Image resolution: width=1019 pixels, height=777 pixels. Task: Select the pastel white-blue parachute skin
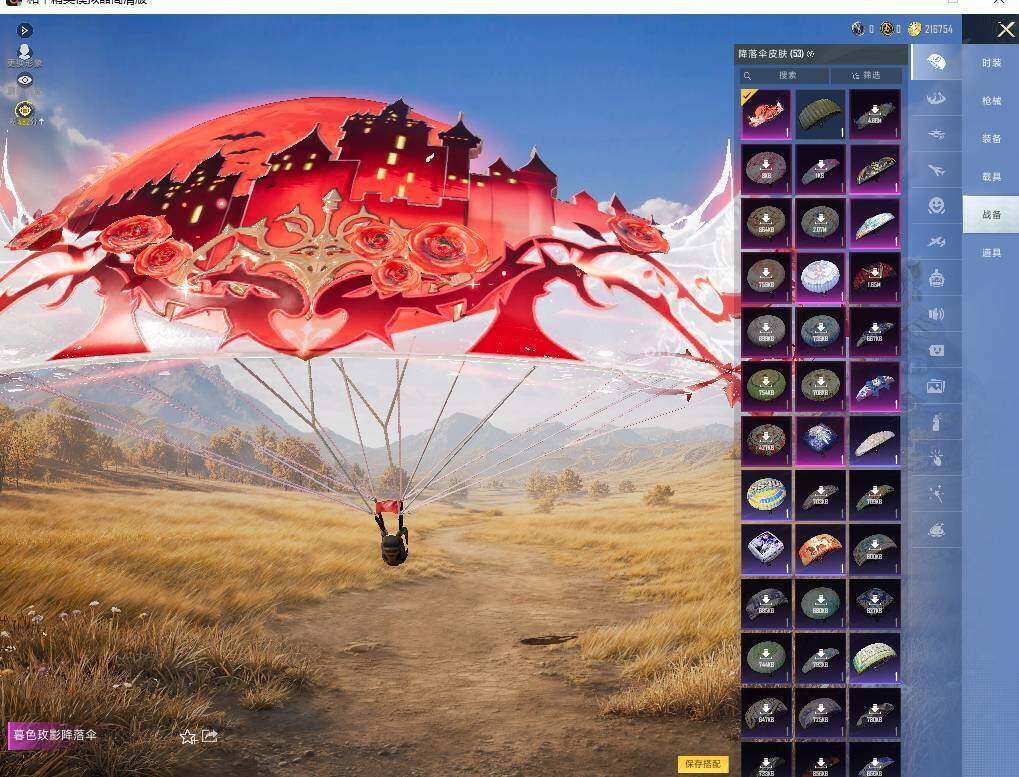(875, 223)
